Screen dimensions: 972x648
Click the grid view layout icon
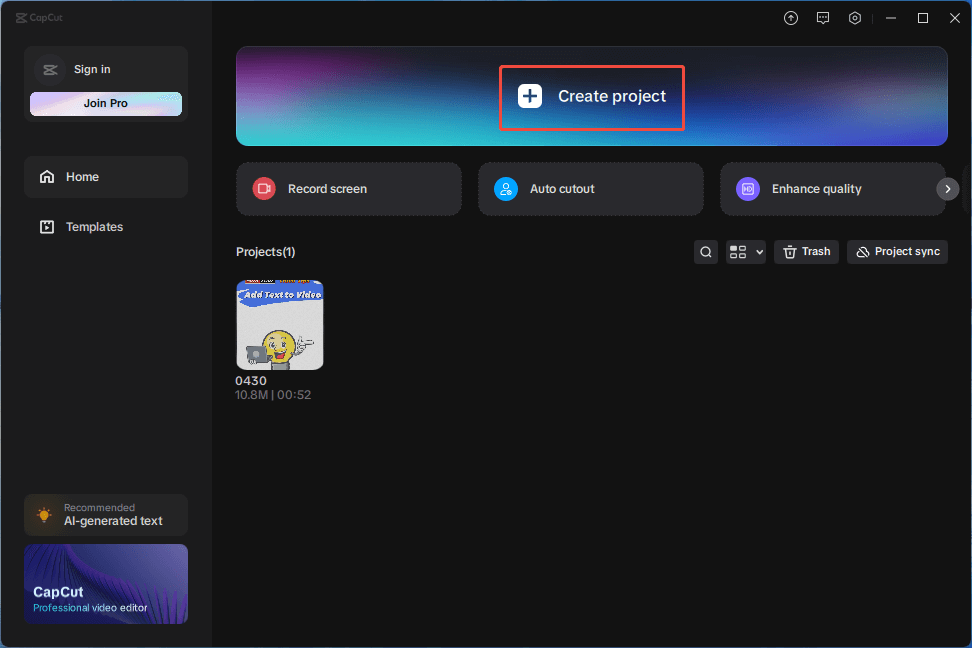pyautogui.click(x=737, y=251)
